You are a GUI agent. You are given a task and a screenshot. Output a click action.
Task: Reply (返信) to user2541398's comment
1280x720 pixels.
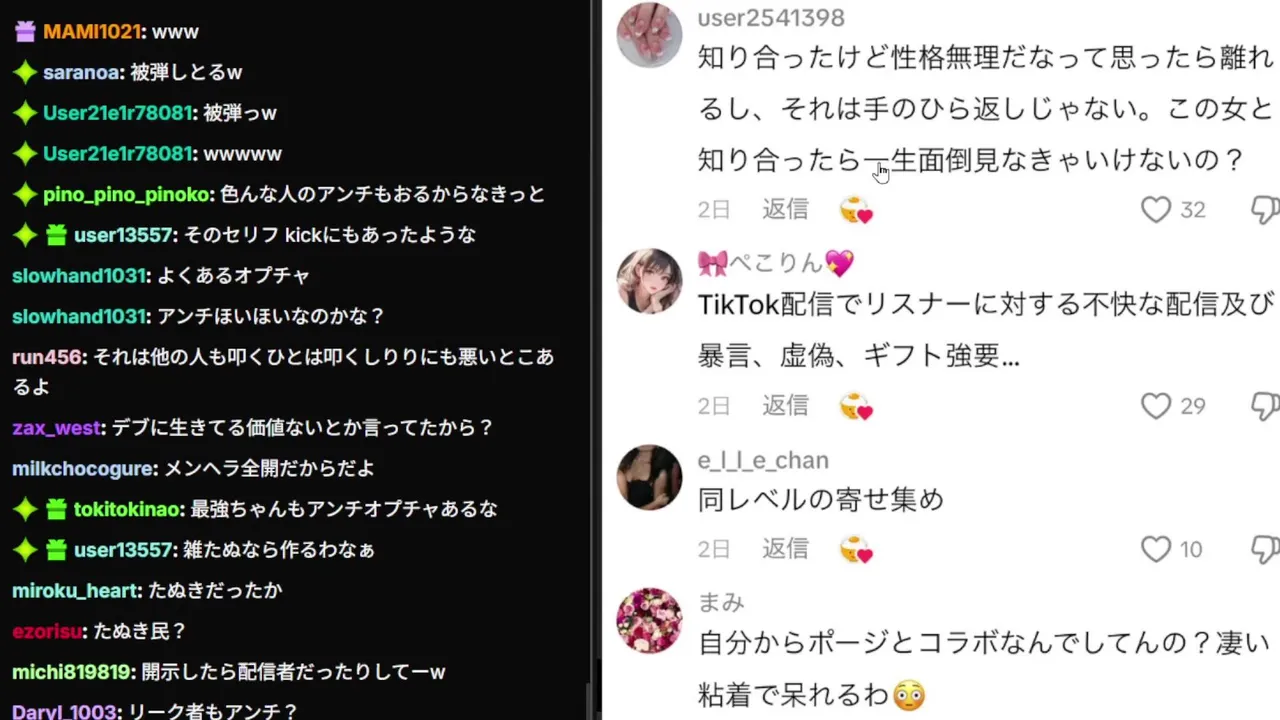(785, 209)
